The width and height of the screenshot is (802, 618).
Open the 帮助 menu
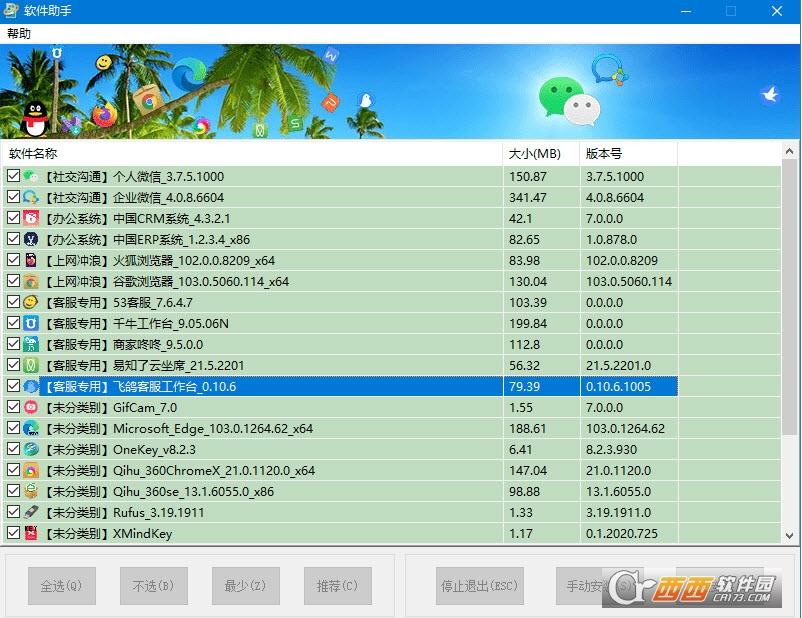(19, 34)
